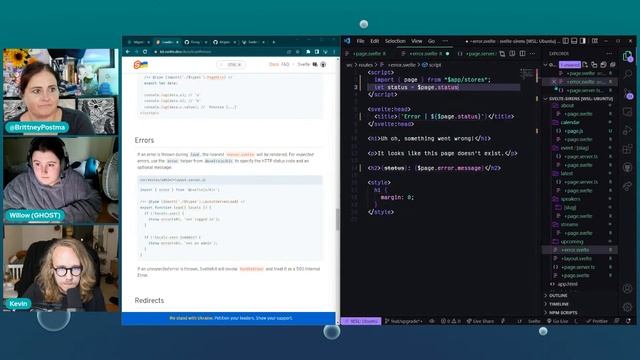Close +error.svelte in Open Editors list

554,82
